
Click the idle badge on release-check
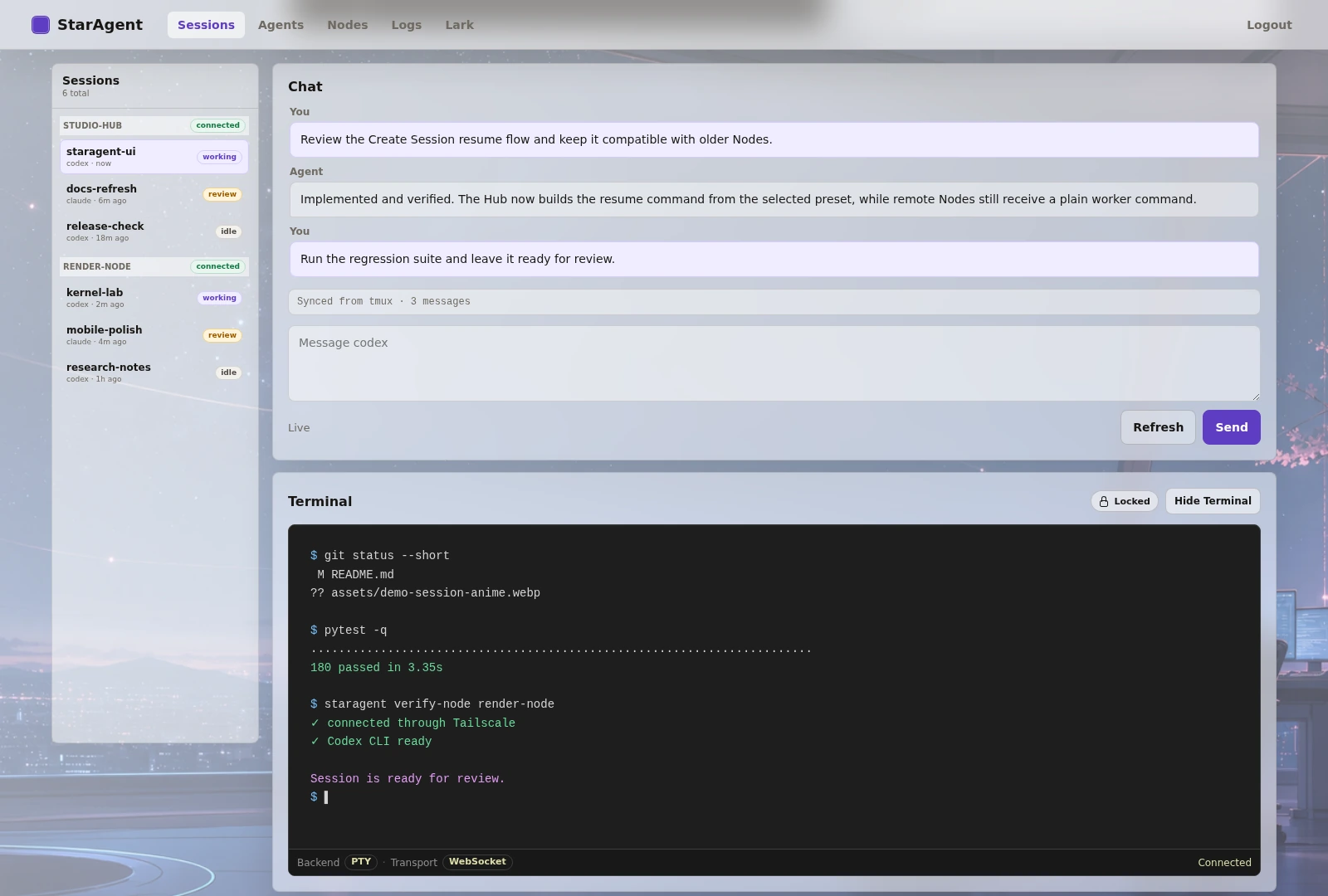[x=228, y=231]
